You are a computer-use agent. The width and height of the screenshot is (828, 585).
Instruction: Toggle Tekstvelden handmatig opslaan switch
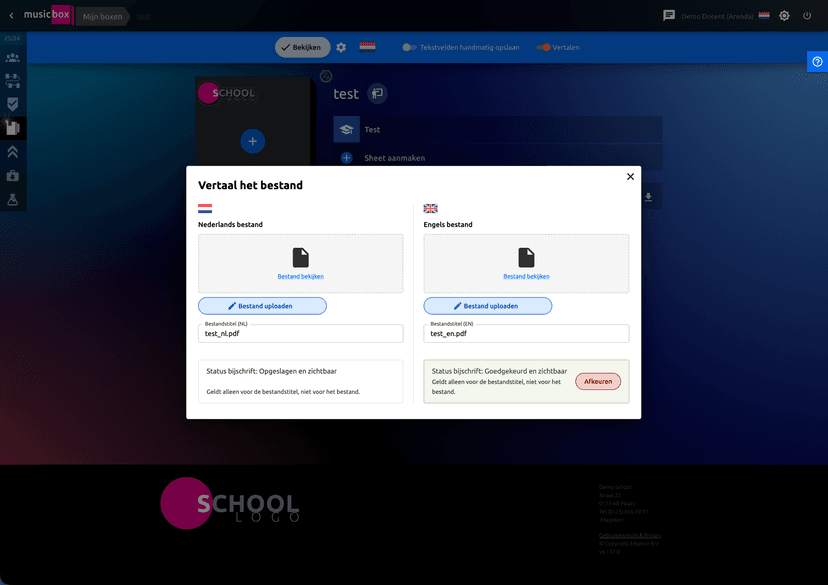[x=409, y=47]
